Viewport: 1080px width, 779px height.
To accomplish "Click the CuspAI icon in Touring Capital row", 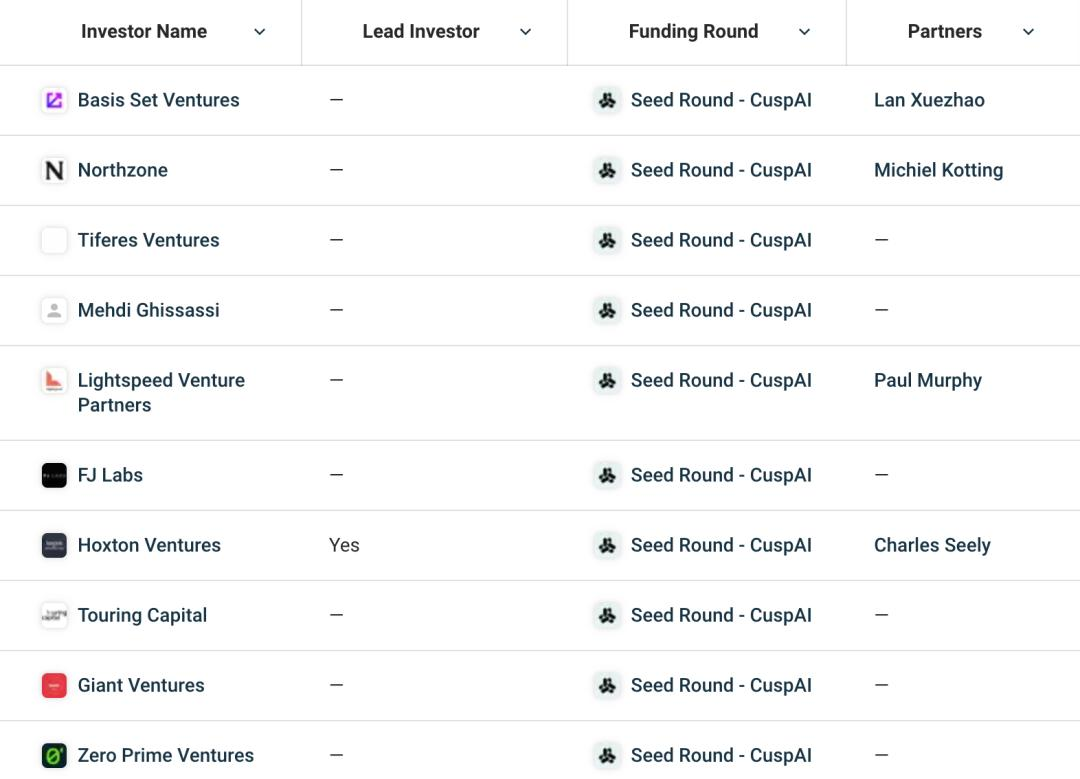I will [x=607, y=615].
